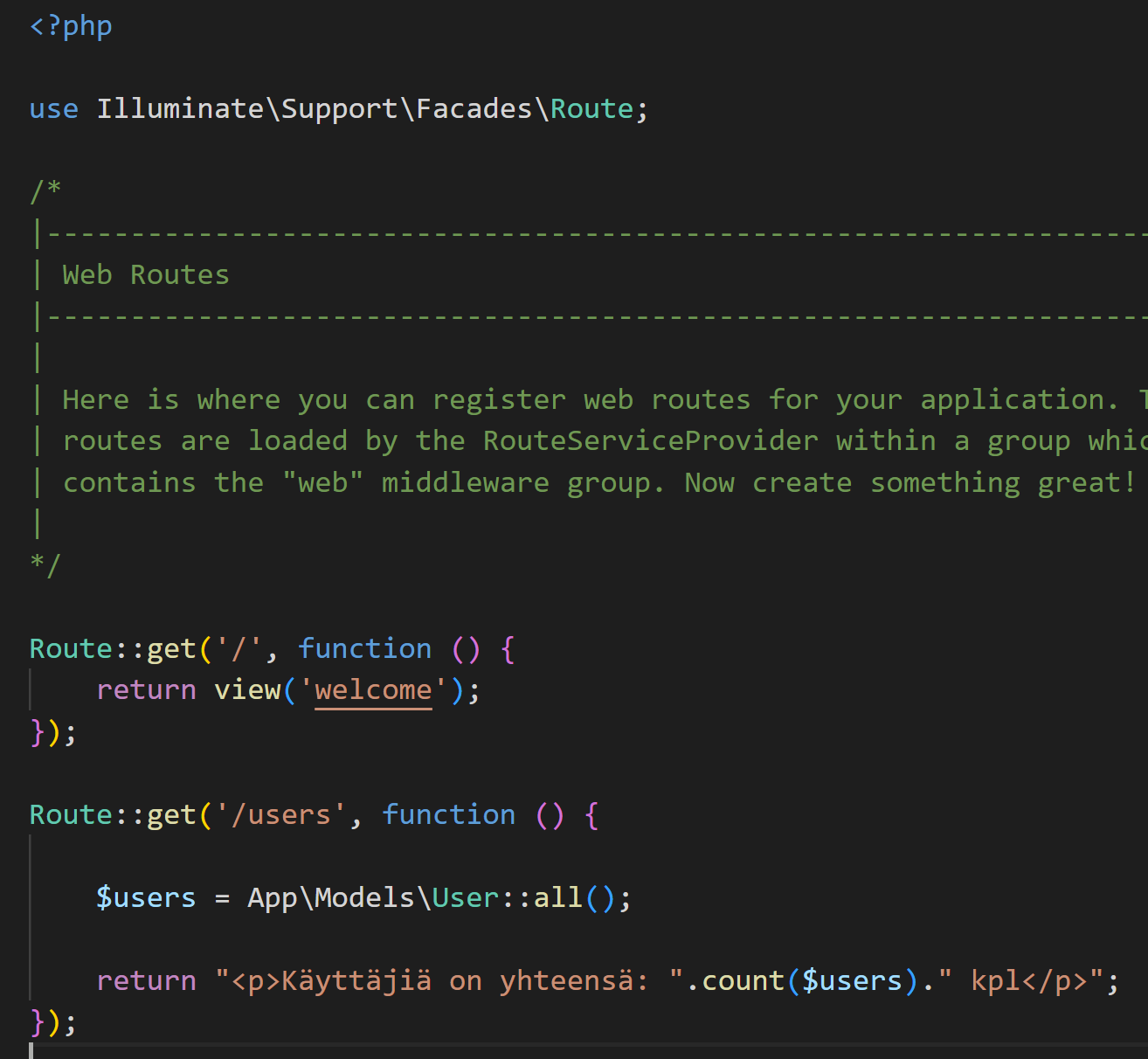Image resolution: width=1148 pixels, height=1059 pixels.
Task: Click the 'Web Routes' comment heading
Action: coord(146,275)
